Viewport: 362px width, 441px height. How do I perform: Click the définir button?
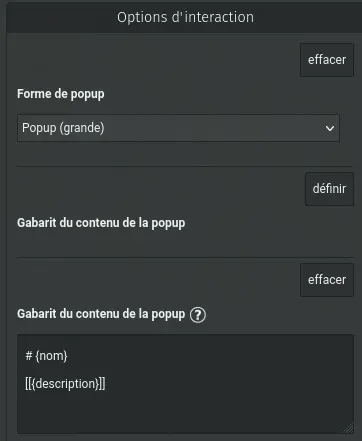[x=329, y=189]
